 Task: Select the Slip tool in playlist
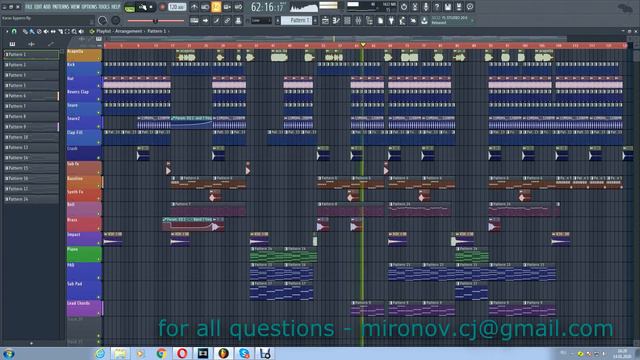[x=53, y=31]
